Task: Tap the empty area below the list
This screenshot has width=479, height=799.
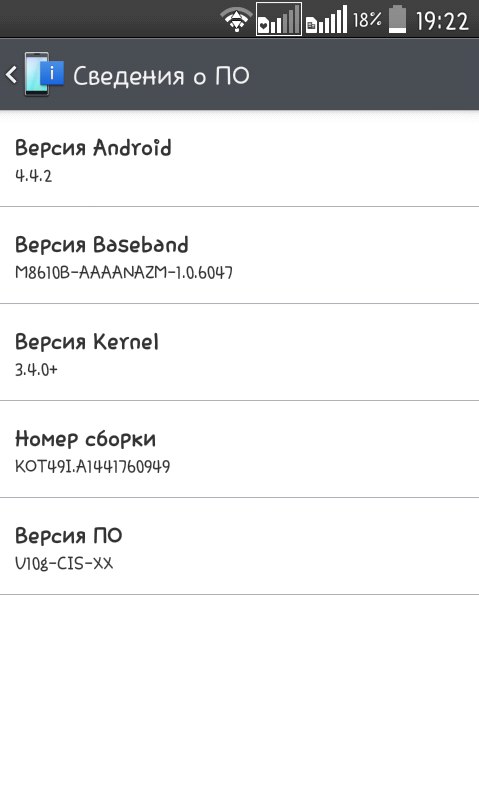Action: 240,696
